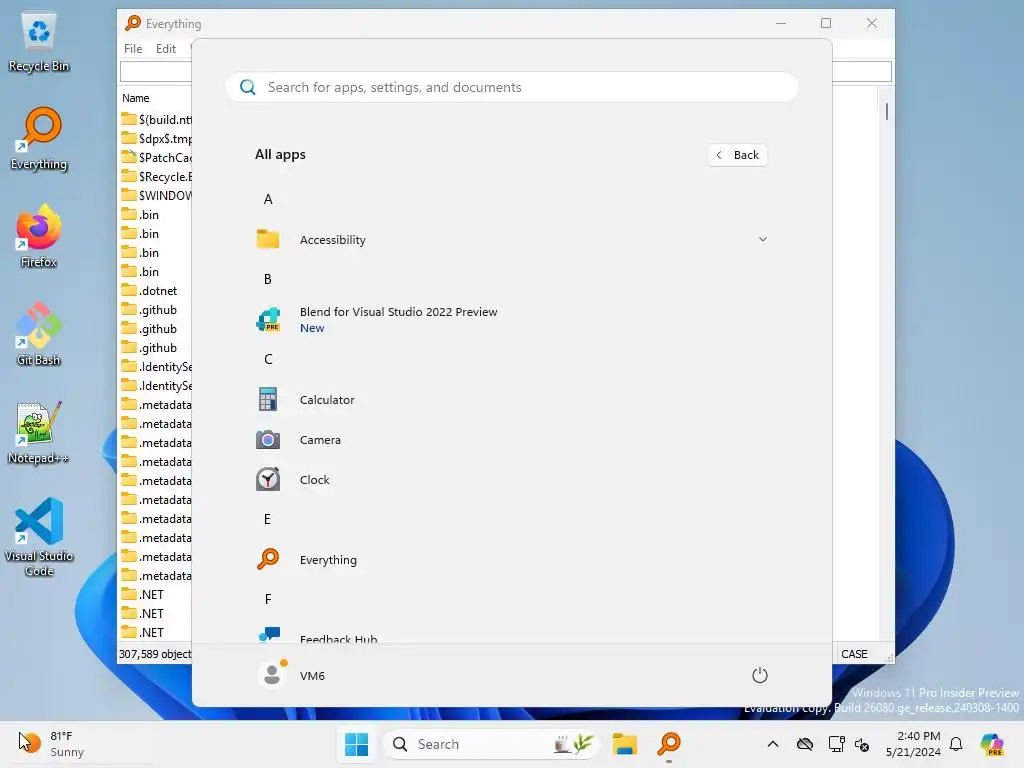Click the CASE indicator in Everything status bar
The image size is (1024, 768).
(x=854, y=654)
